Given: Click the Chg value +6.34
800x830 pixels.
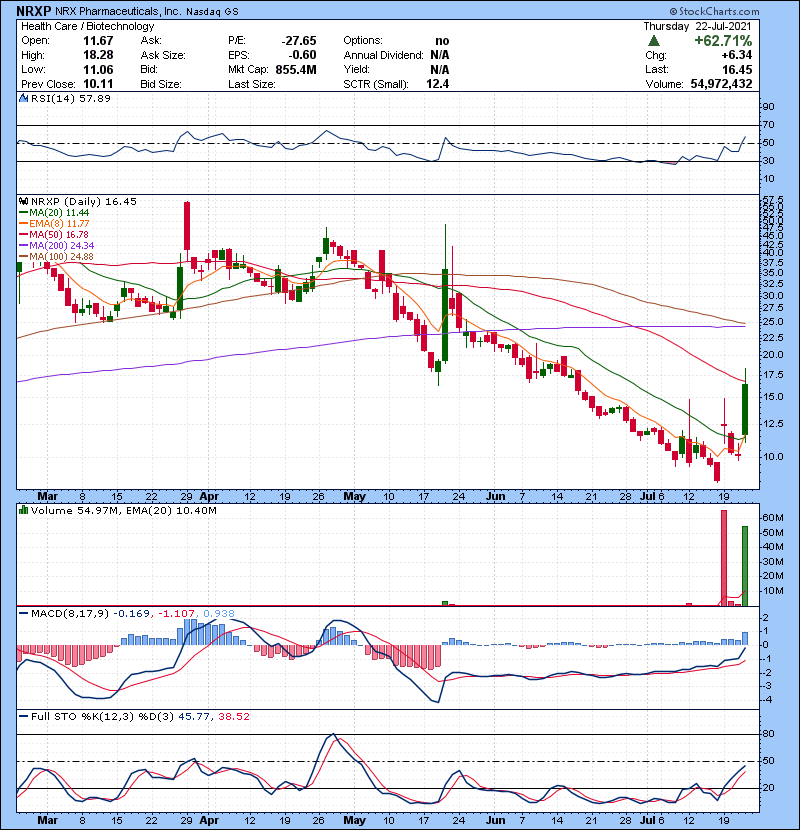Looking at the screenshot, I should tap(736, 55).
